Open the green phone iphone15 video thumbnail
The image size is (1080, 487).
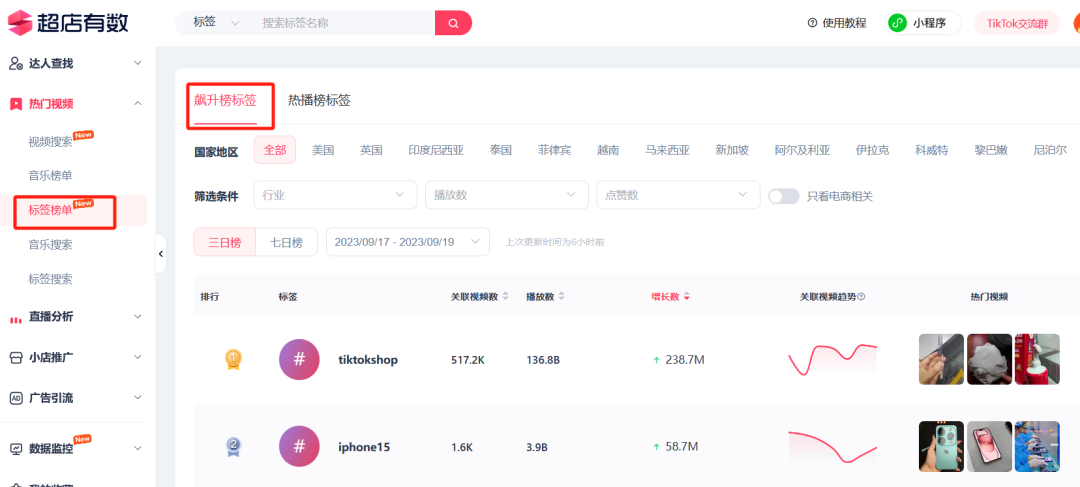click(942, 446)
